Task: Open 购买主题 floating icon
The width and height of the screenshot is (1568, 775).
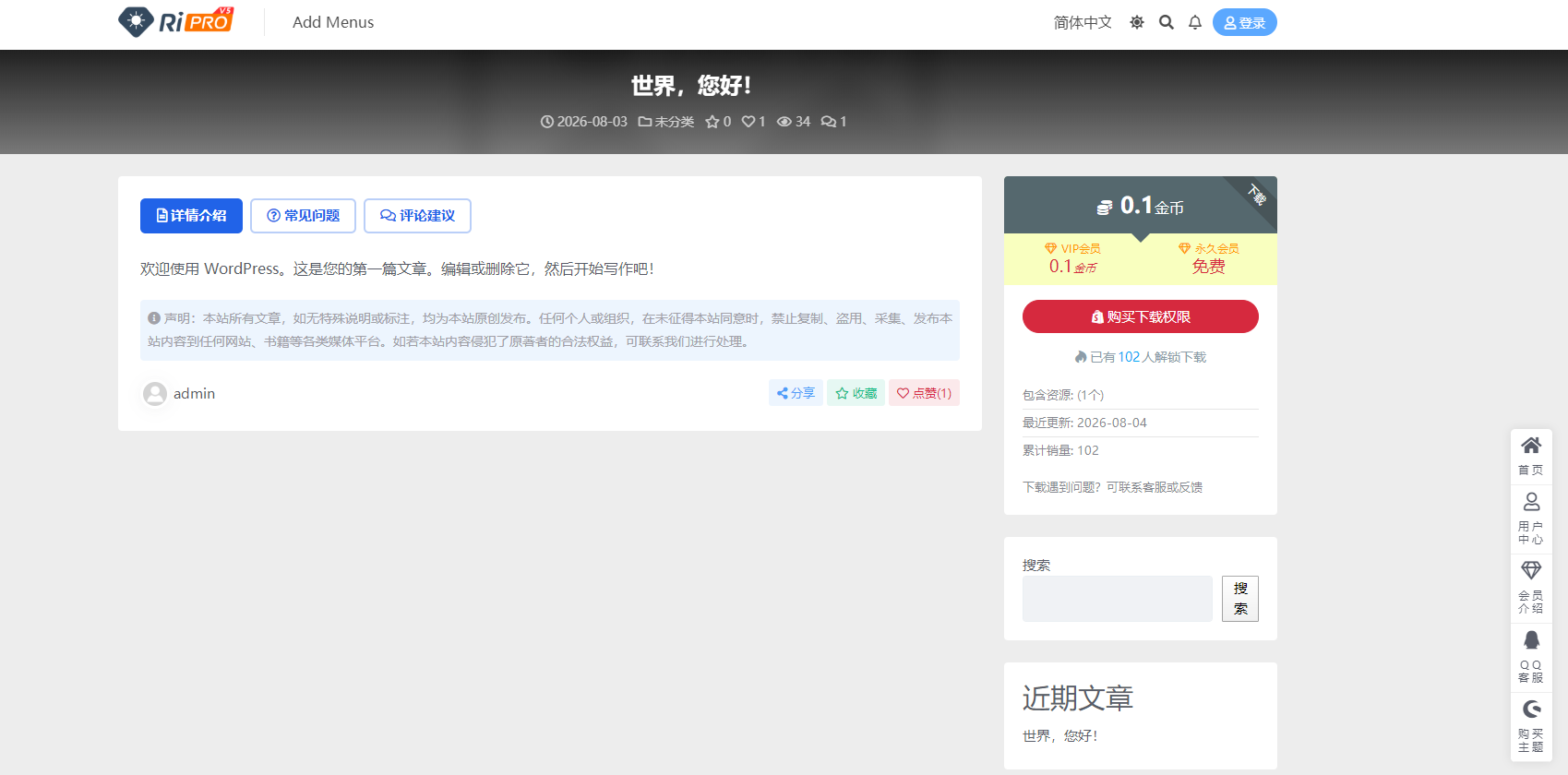Action: click(1531, 726)
